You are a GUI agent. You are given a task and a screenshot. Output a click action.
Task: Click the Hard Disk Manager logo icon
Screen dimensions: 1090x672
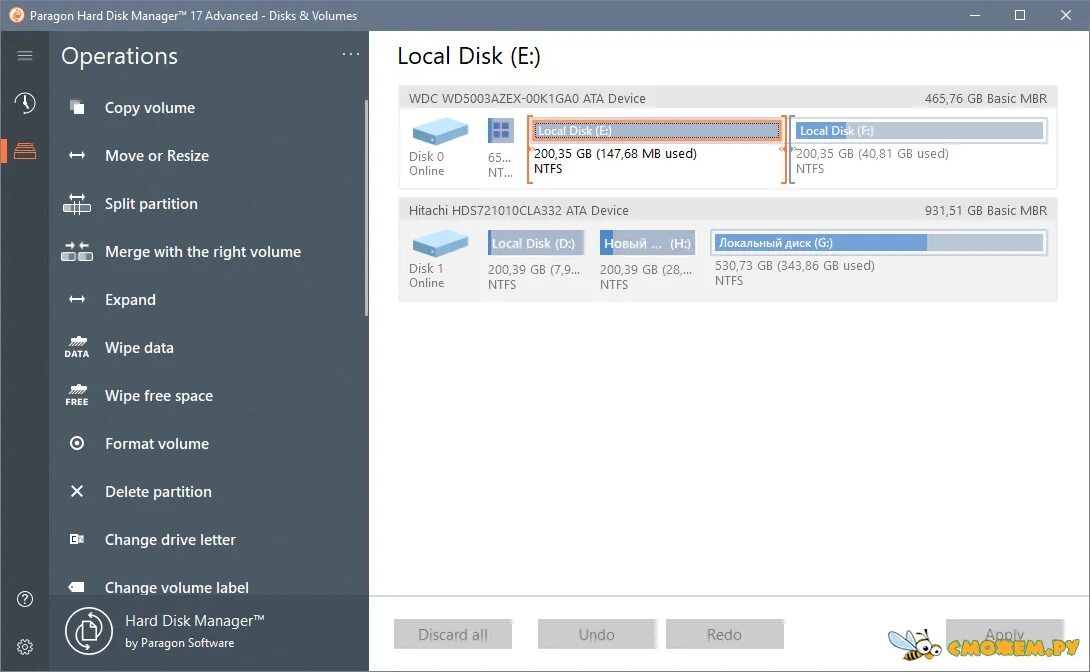click(89, 631)
